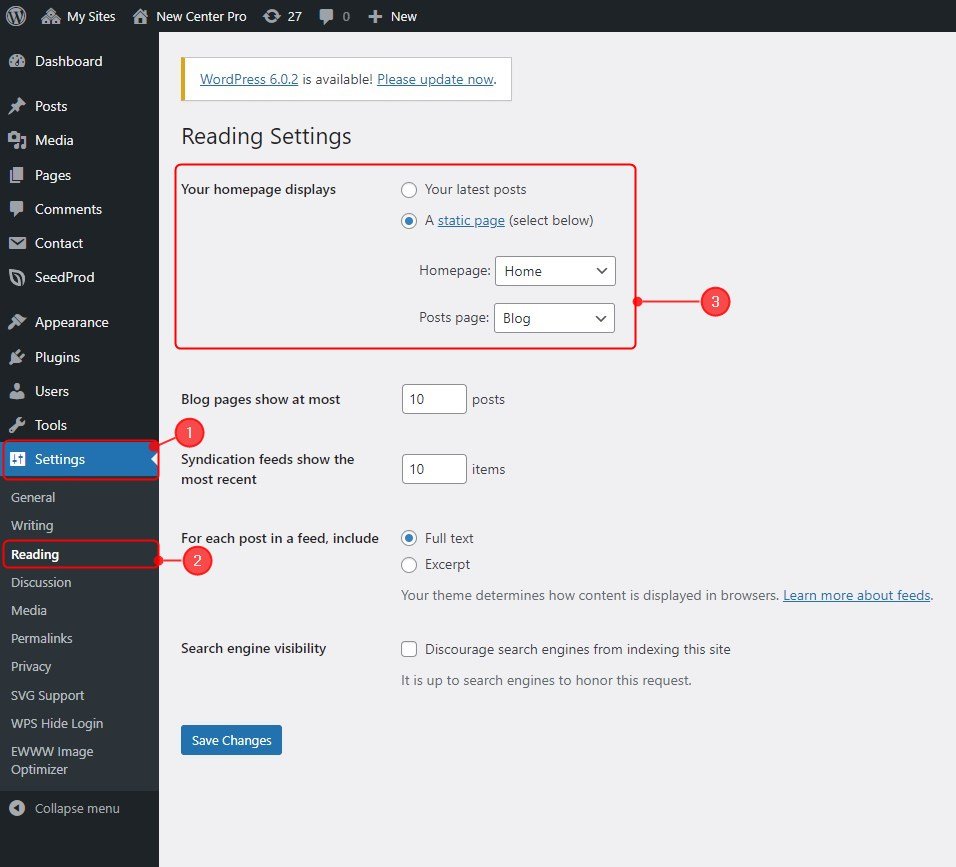The image size is (956, 867).
Task: Click the Collapse menu label
Action: [x=77, y=808]
